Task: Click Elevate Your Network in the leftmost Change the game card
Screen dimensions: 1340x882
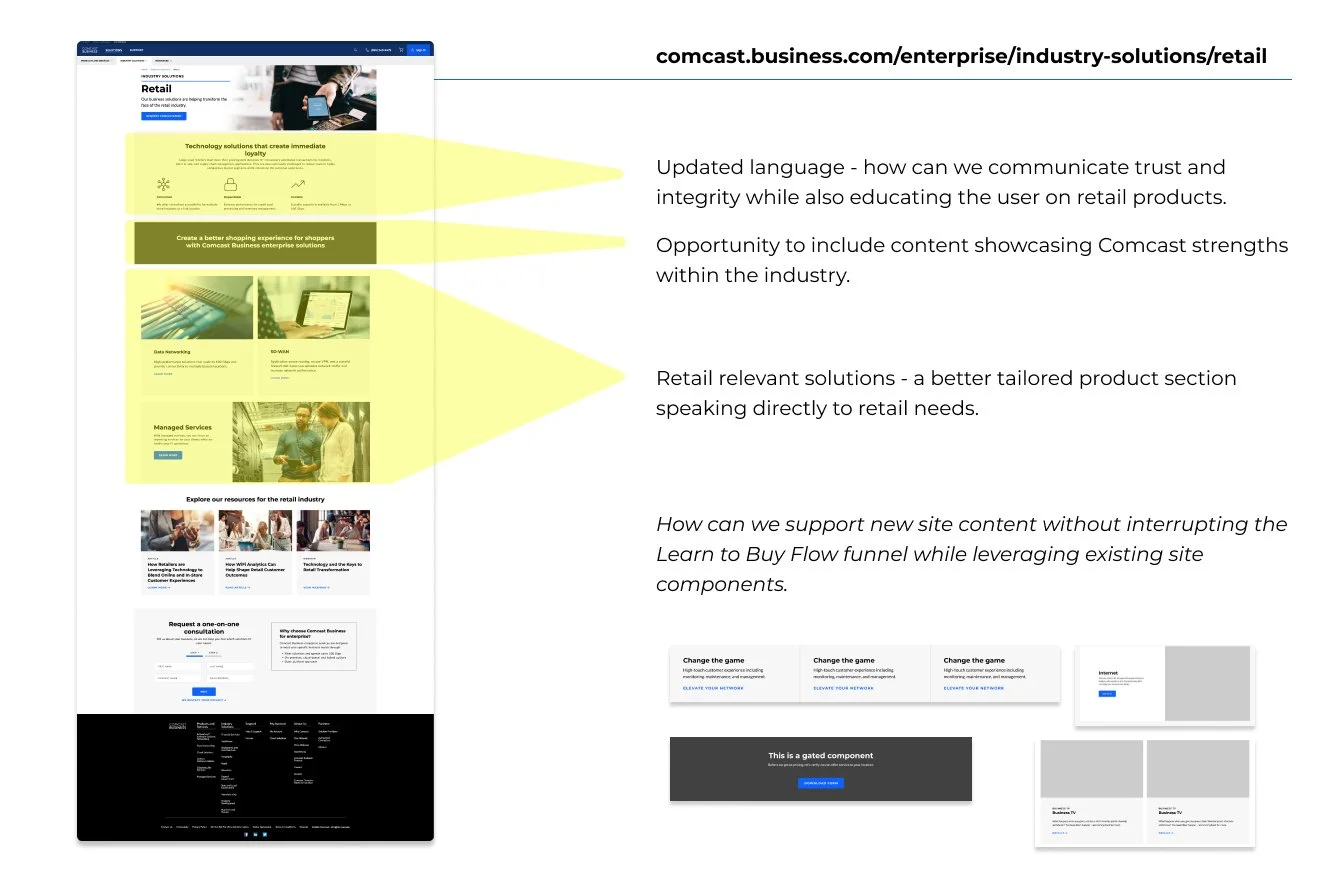Action: coord(713,688)
